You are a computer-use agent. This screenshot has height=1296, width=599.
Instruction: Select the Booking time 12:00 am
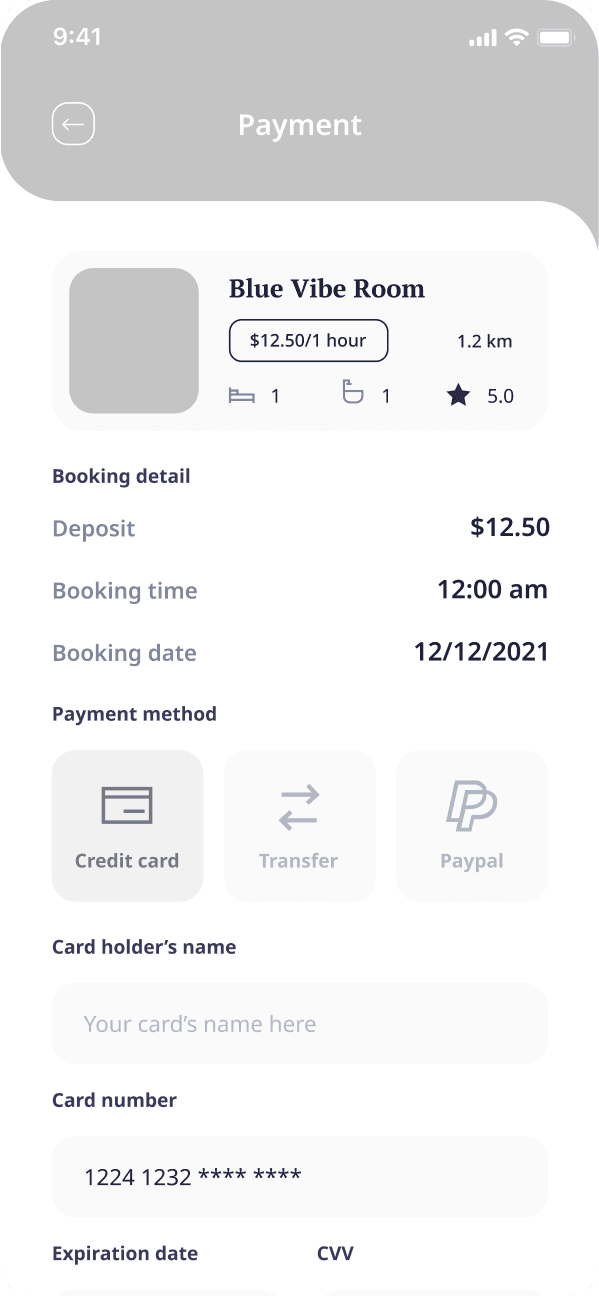click(493, 589)
